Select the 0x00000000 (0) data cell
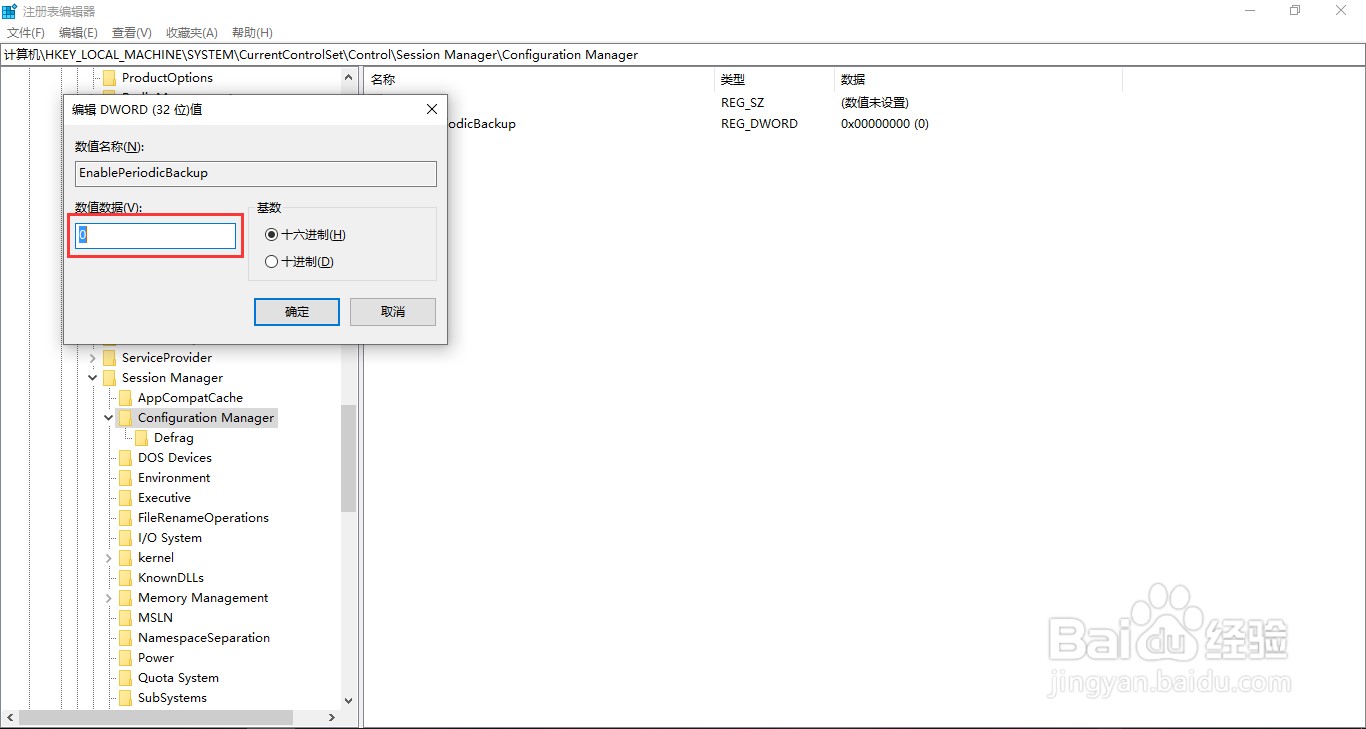1366x729 pixels. (885, 124)
